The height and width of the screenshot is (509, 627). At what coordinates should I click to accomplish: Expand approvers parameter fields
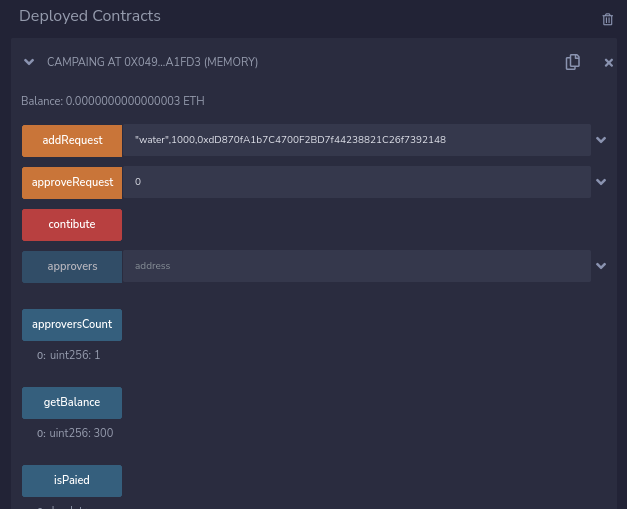tap(601, 266)
